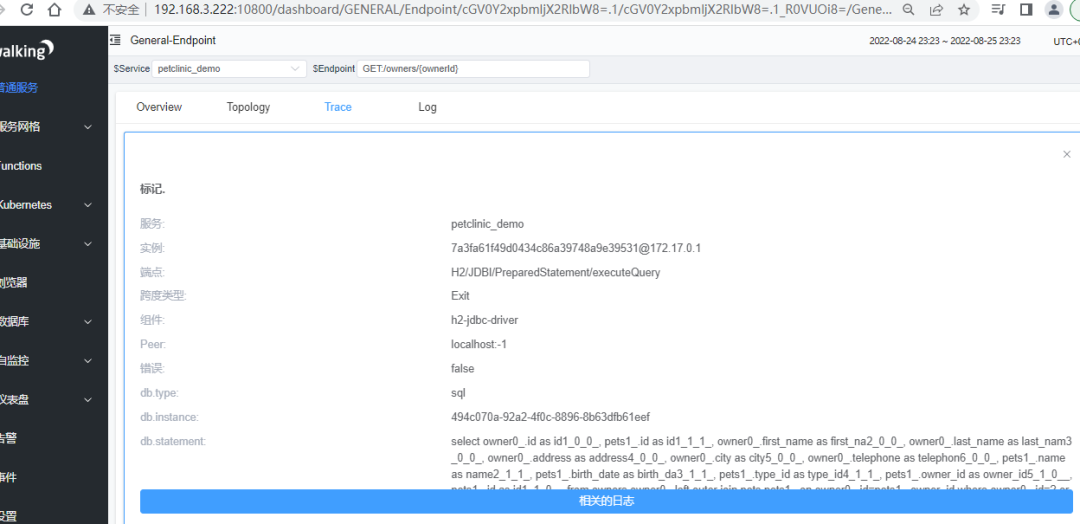Click the Peer value localhost:-1

(479, 344)
